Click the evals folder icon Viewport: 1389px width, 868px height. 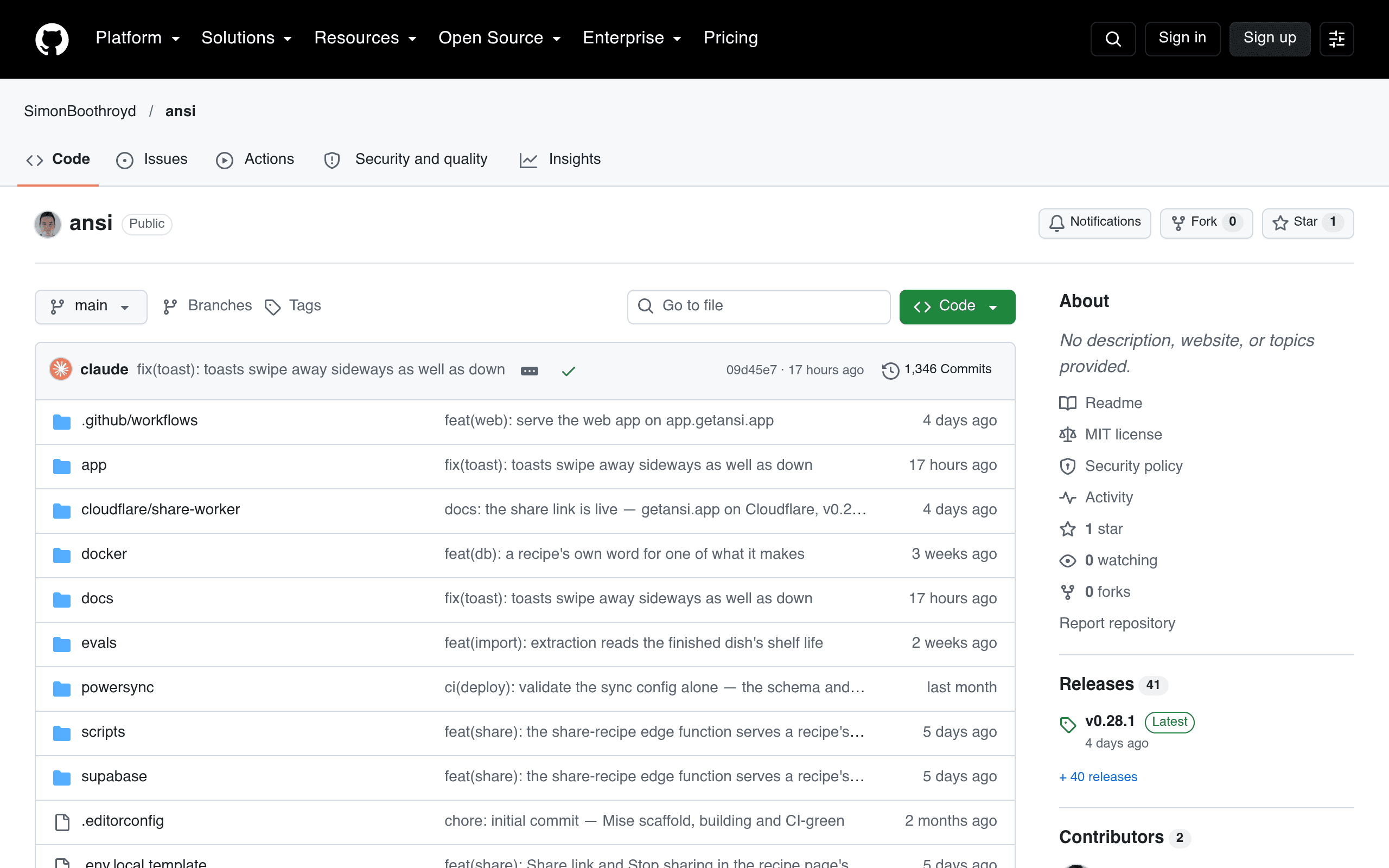pyautogui.click(x=61, y=644)
